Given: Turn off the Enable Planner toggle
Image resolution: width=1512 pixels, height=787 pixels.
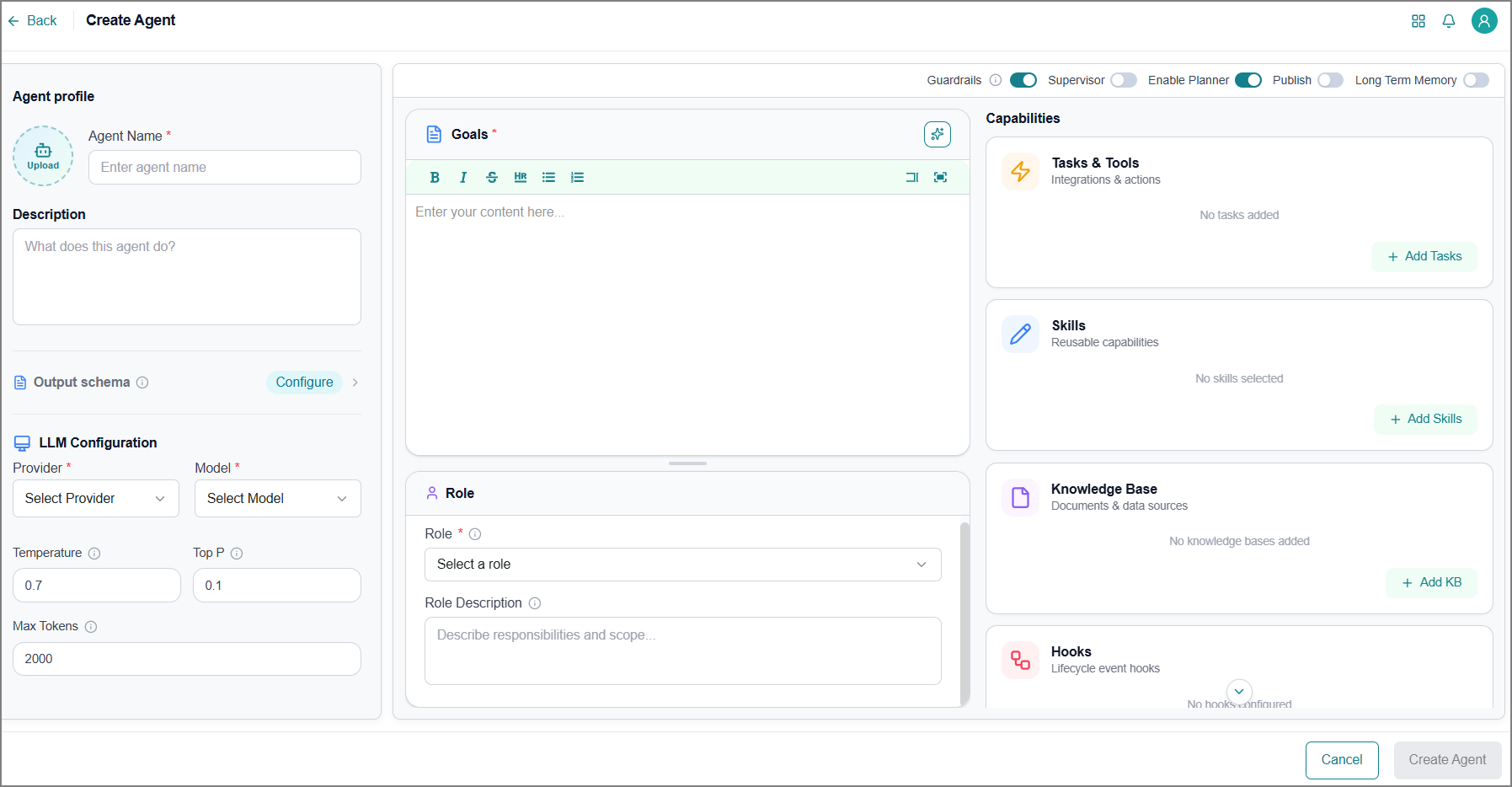Looking at the screenshot, I should tap(1248, 80).
